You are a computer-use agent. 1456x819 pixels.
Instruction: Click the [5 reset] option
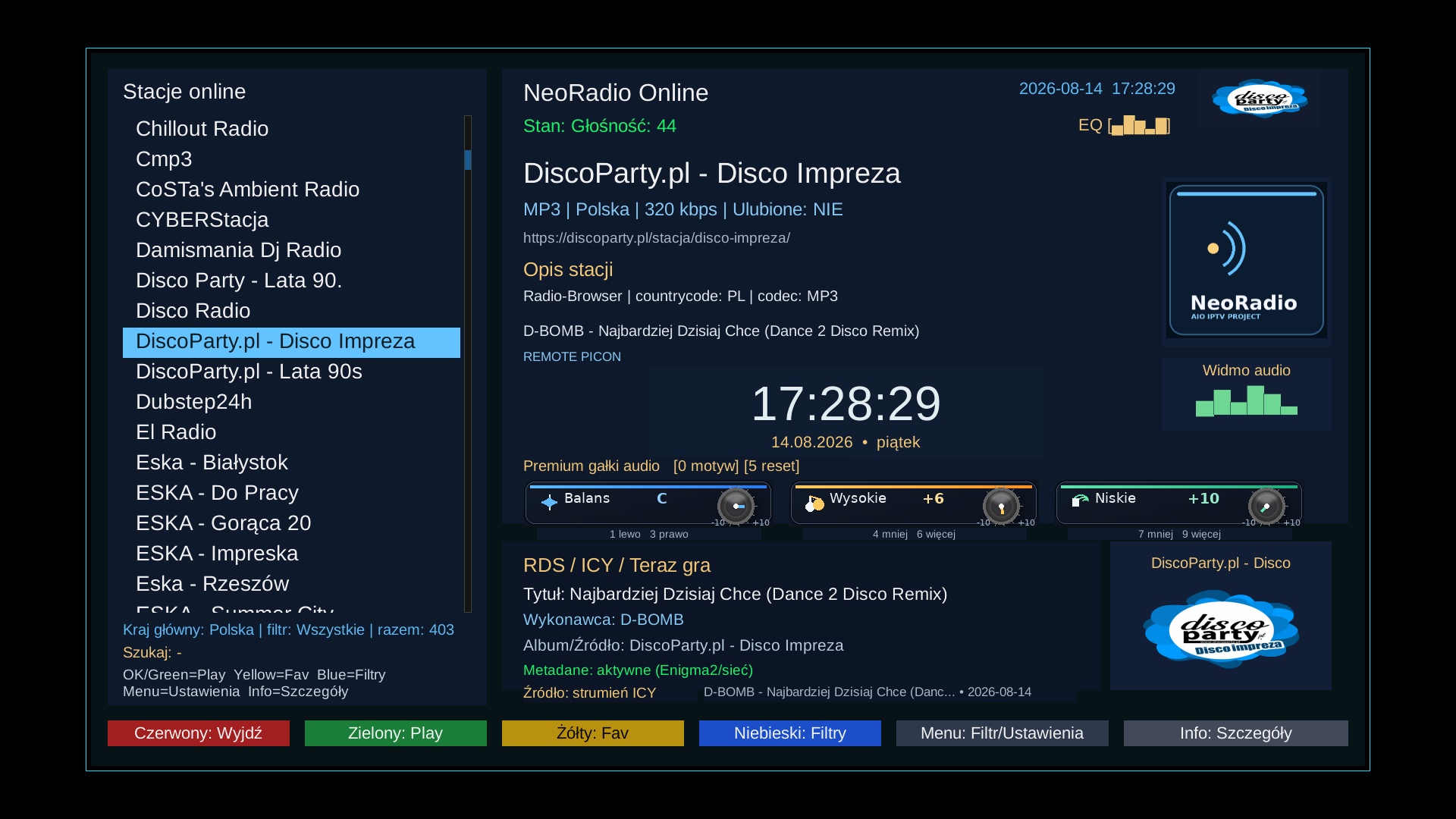[x=772, y=466]
